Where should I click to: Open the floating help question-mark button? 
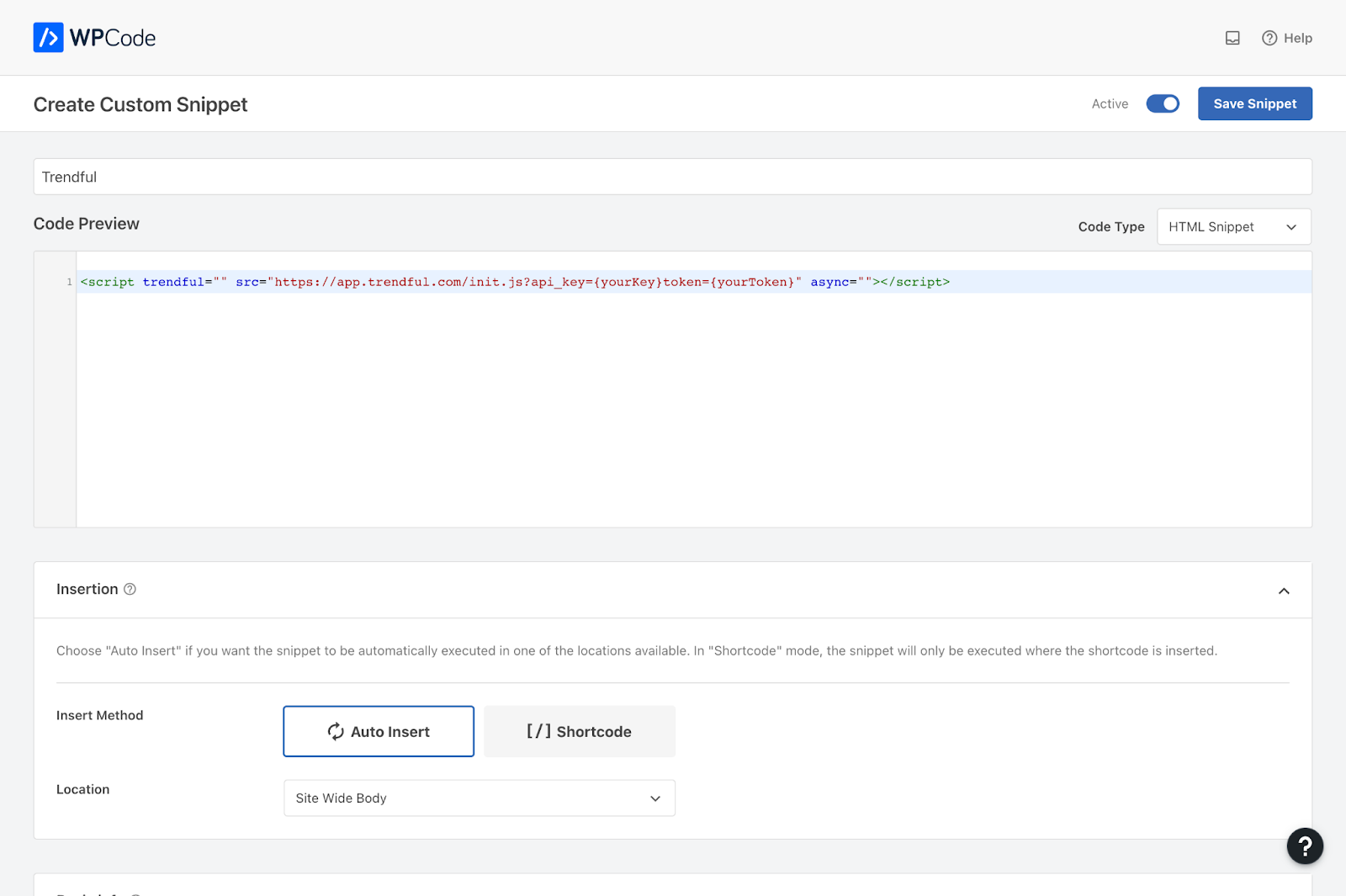1305,846
